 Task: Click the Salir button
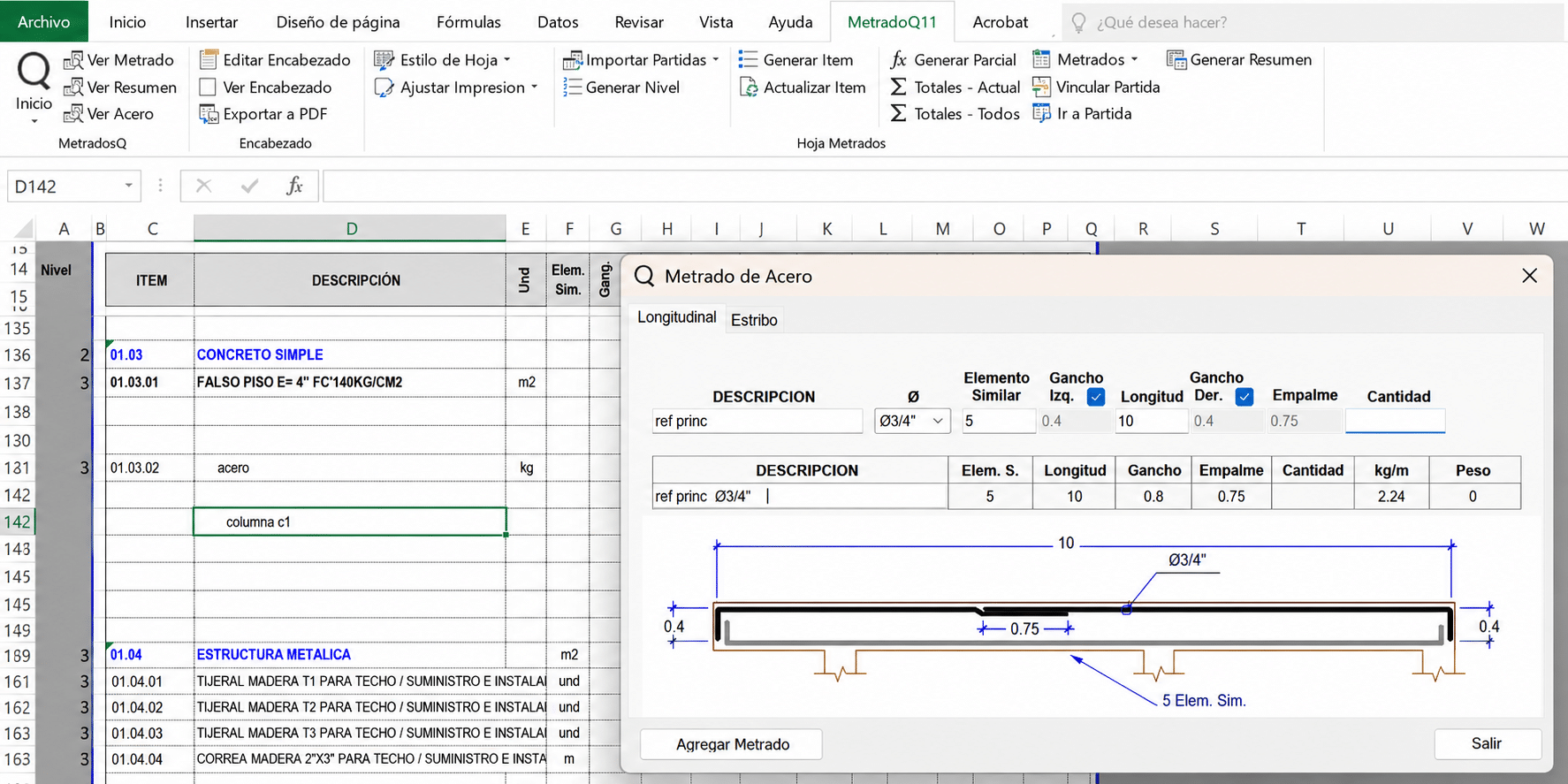(1487, 743)
